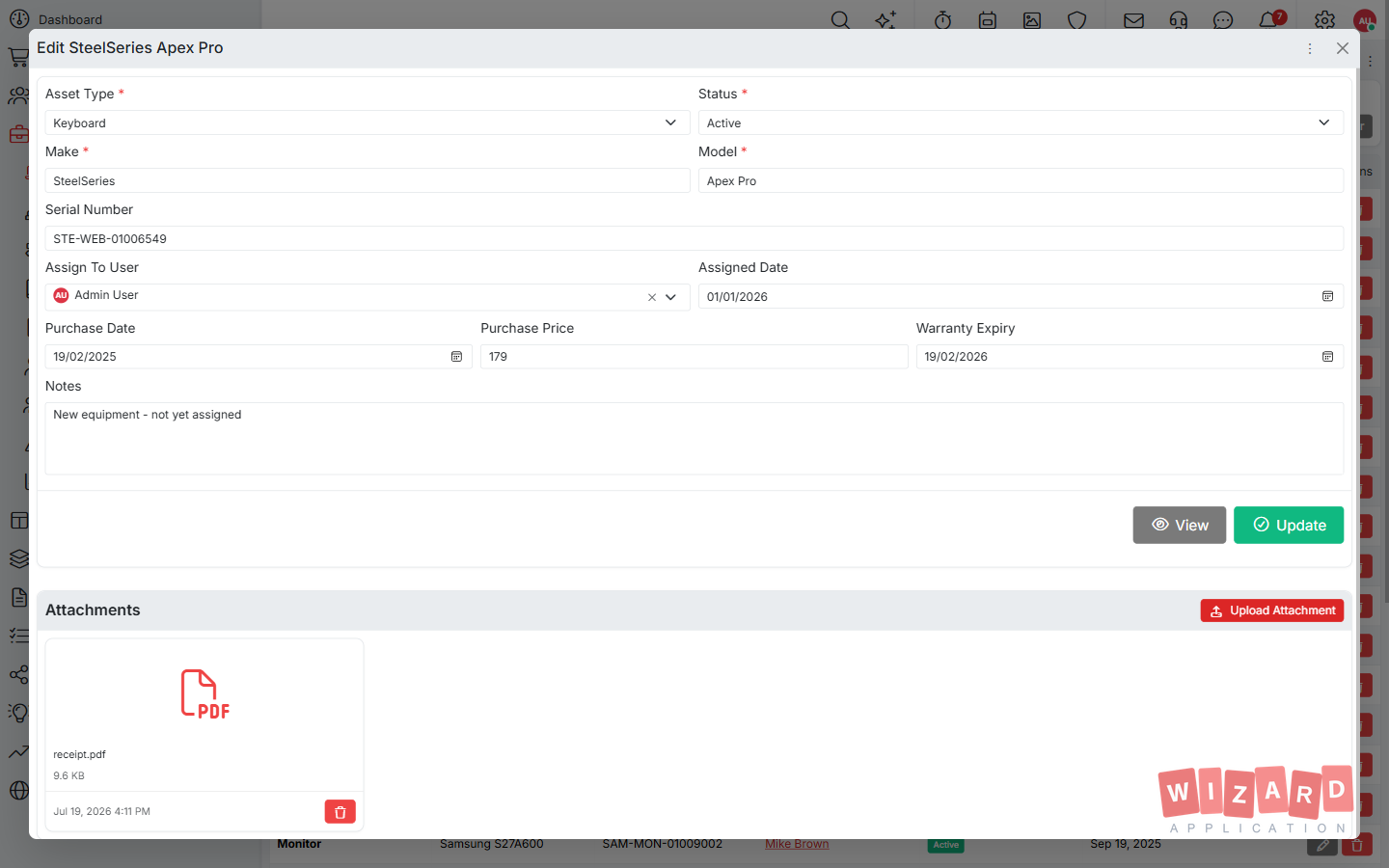Open the Status dropdown
The image size is (1389, 868).
[x=1021, y=122]
